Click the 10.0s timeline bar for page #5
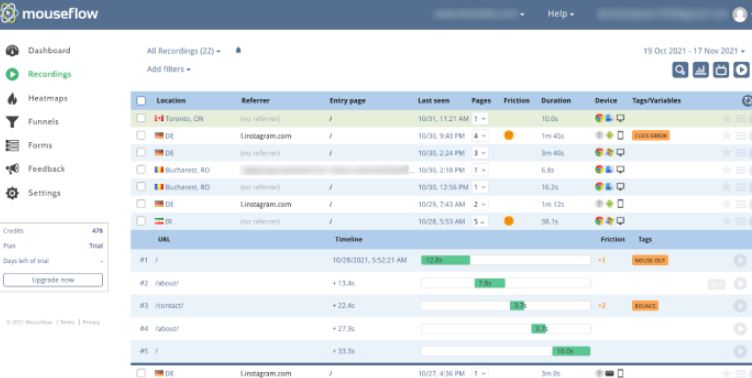The height and width of the screenshot is (378, 752). click(x=571, y=351)
